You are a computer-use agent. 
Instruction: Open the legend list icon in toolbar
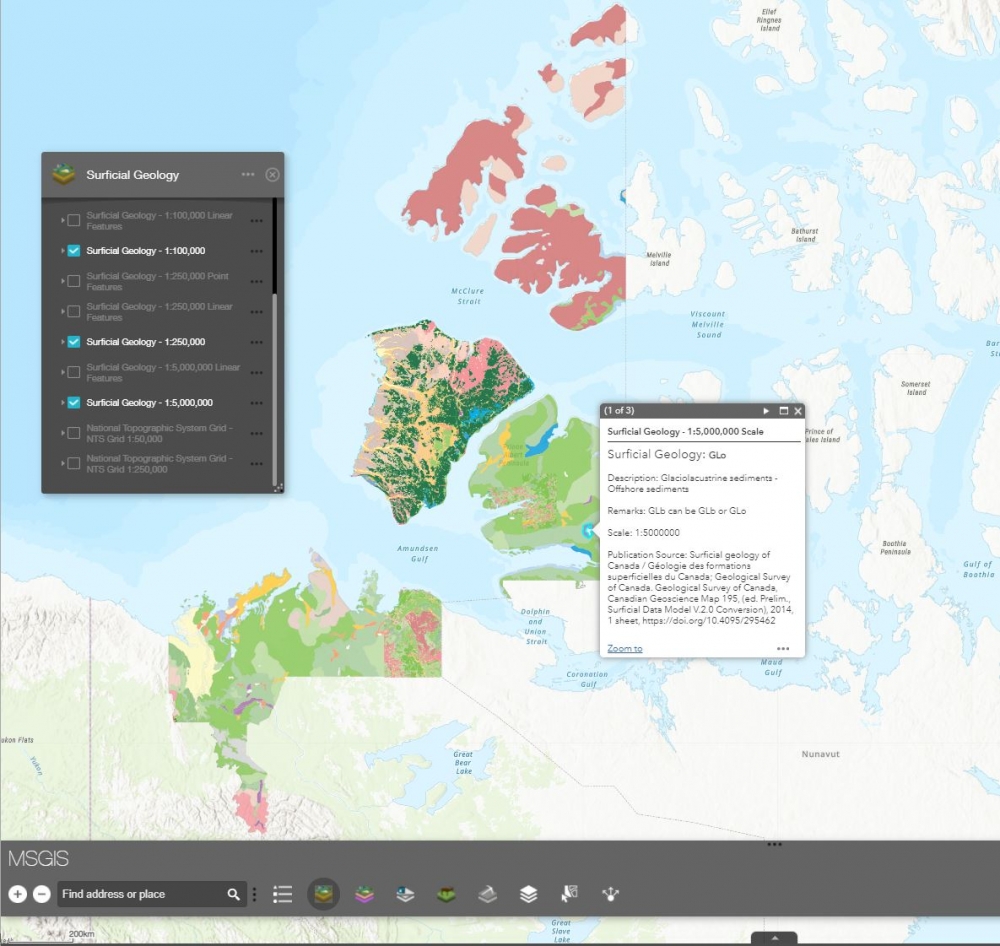283,894
